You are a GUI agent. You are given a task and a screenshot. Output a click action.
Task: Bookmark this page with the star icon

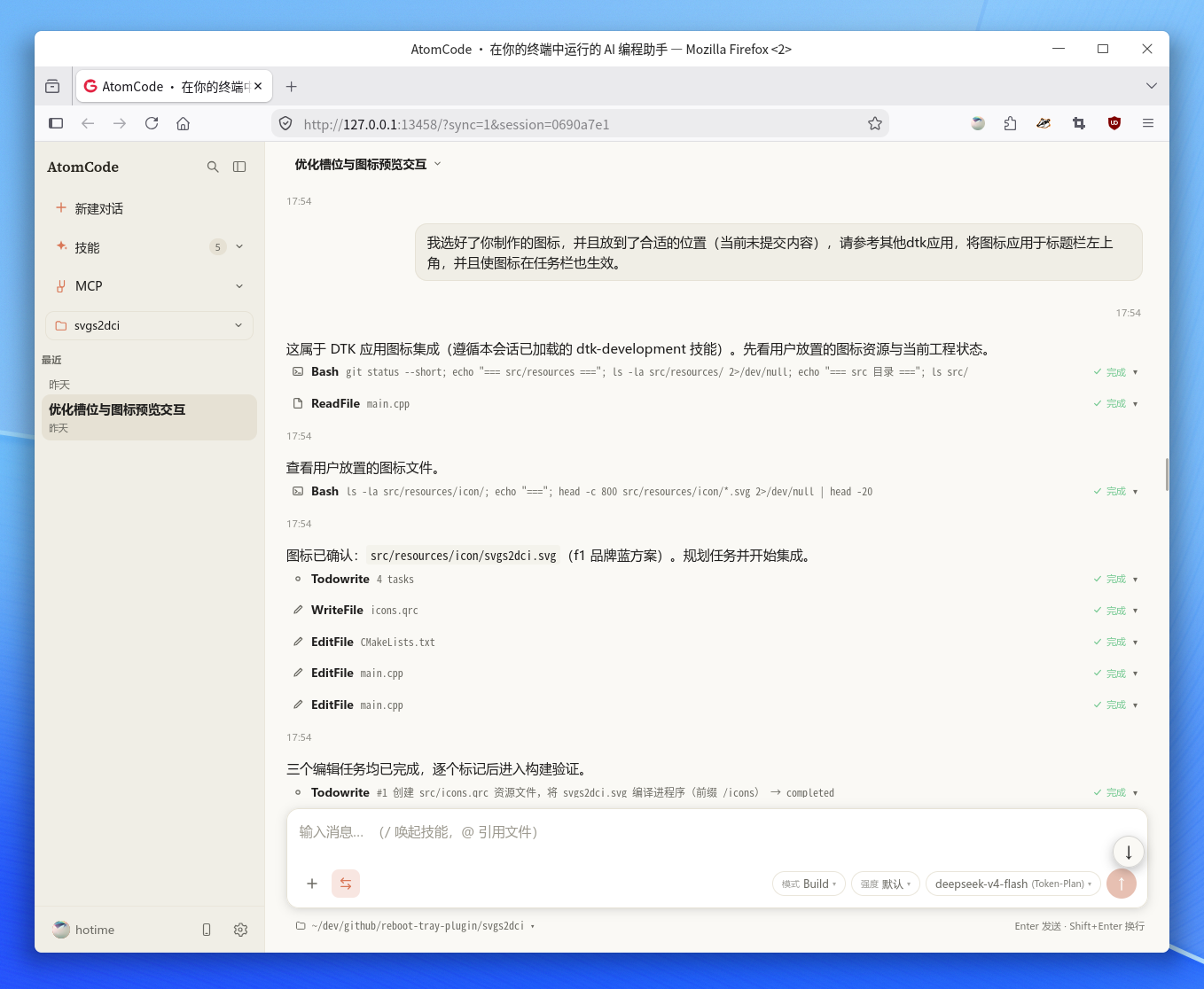tap(875, 124)
